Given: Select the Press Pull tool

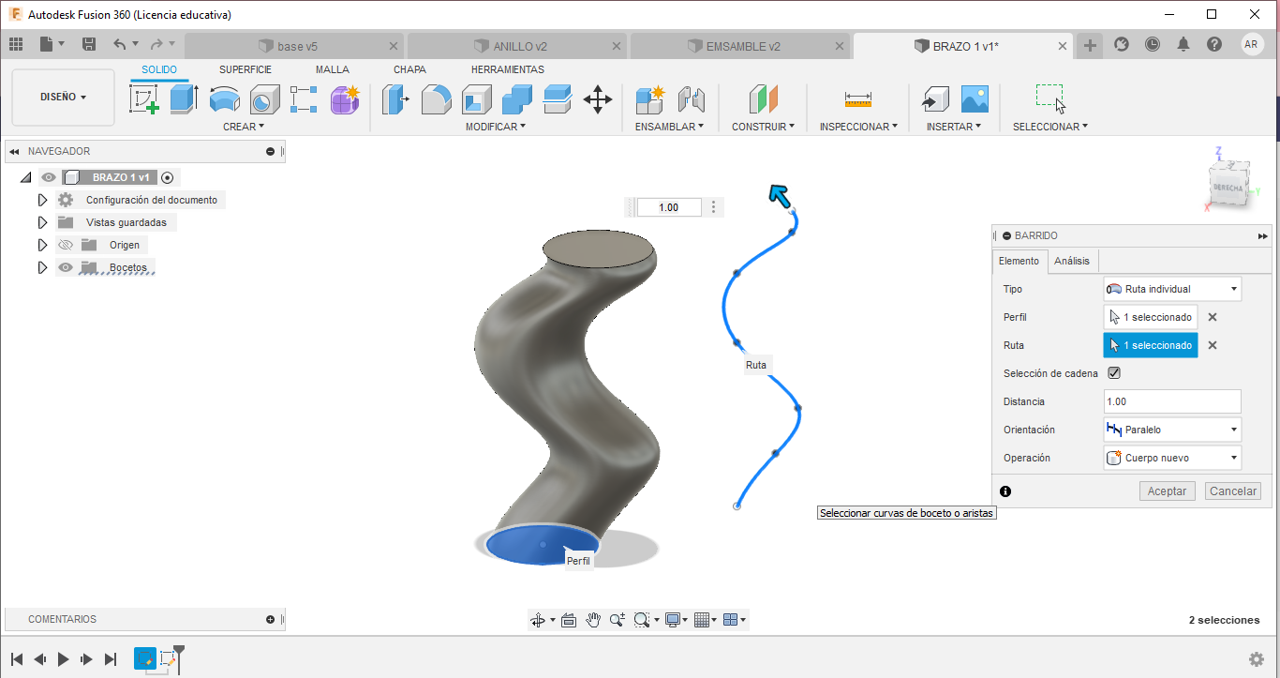Looking at the screenshot, I should pos(396,99).
